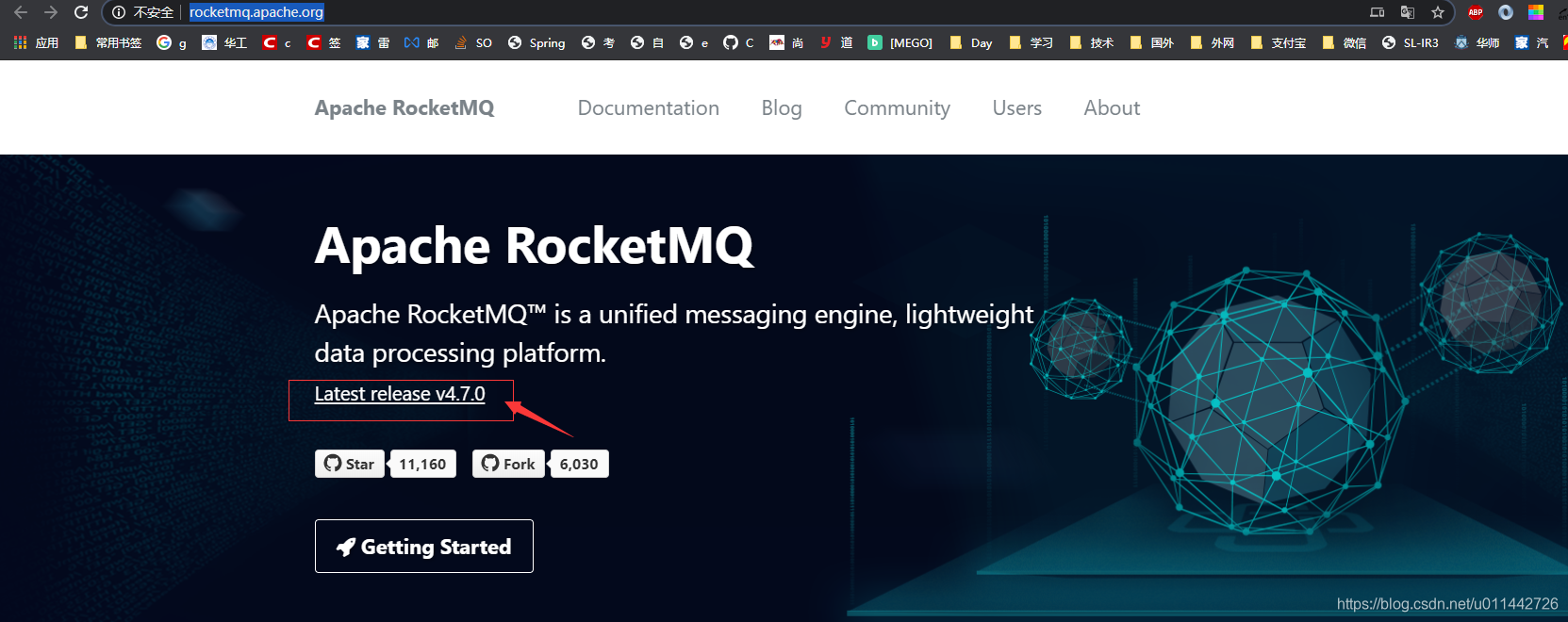The width and height of the screenshot is (1568, 622).
Task: Click the GitHub Star button
Action: tap(350, 464)
